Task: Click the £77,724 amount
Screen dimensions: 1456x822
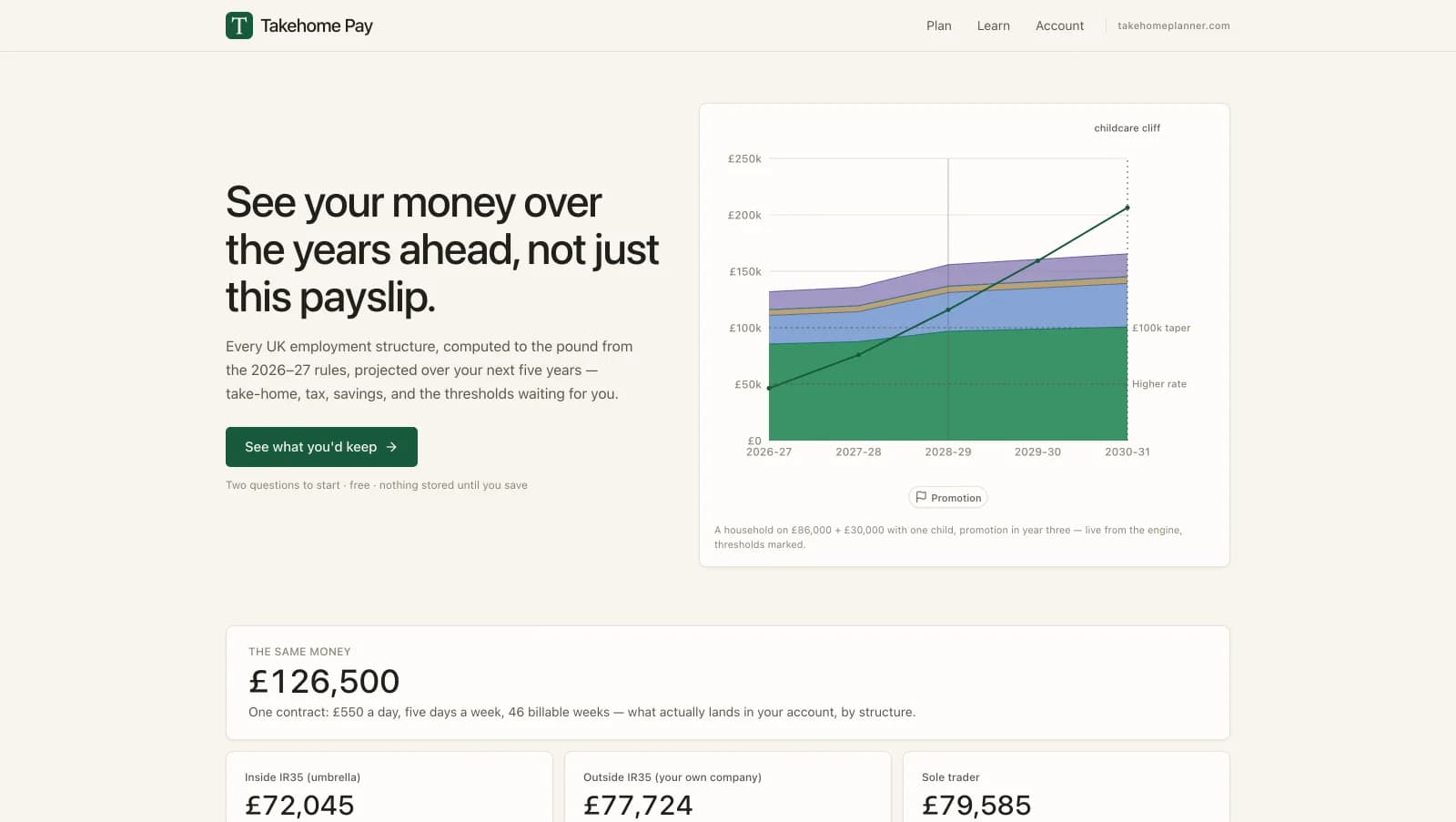Action: click(638, 805)
